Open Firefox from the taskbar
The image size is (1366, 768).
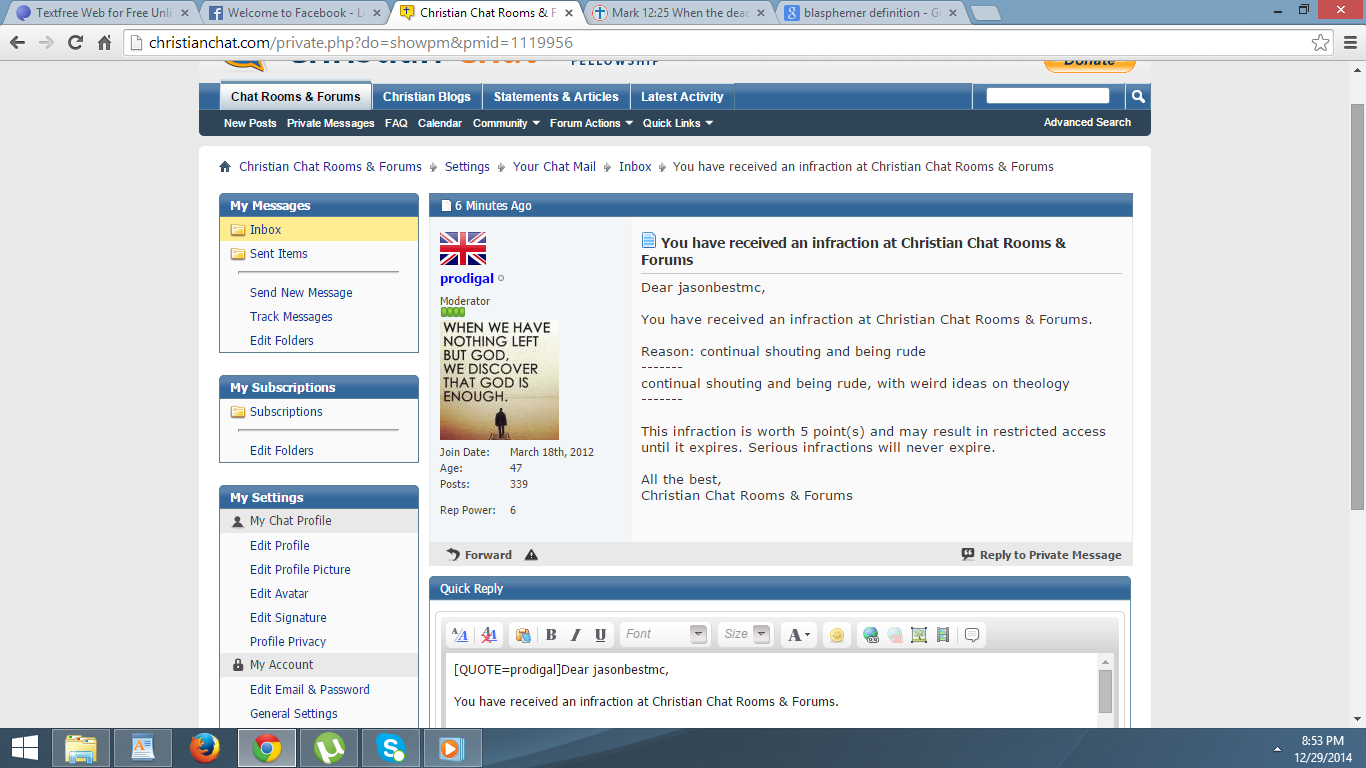[205, 748]
